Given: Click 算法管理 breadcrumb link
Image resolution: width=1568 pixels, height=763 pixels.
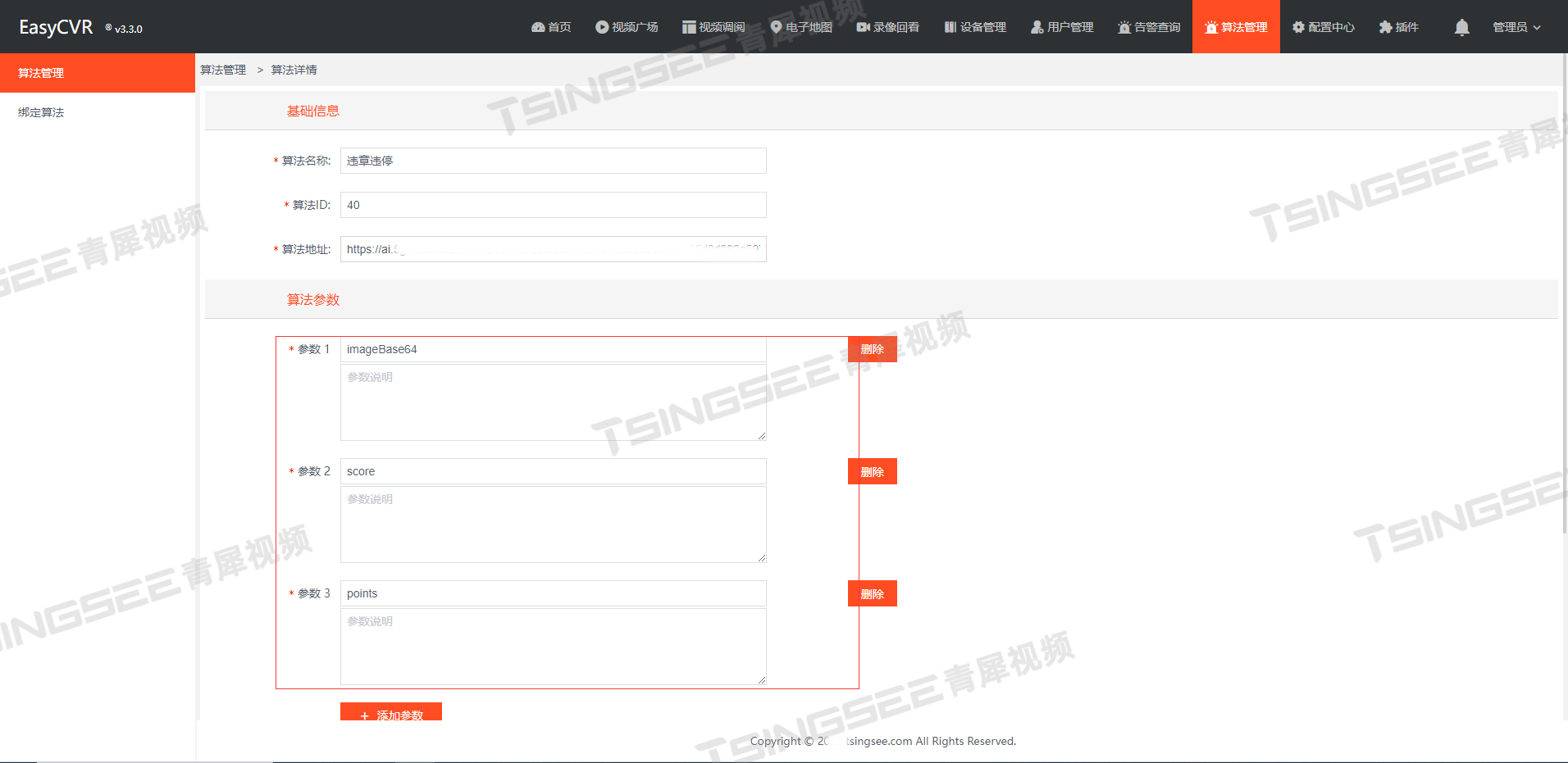Looking at the screenshot, I should pyautogui.click(x=223, y=70).
